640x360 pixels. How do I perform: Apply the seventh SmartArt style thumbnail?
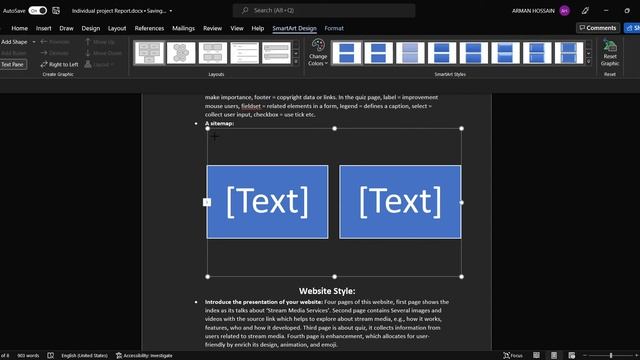coord(537,53)
